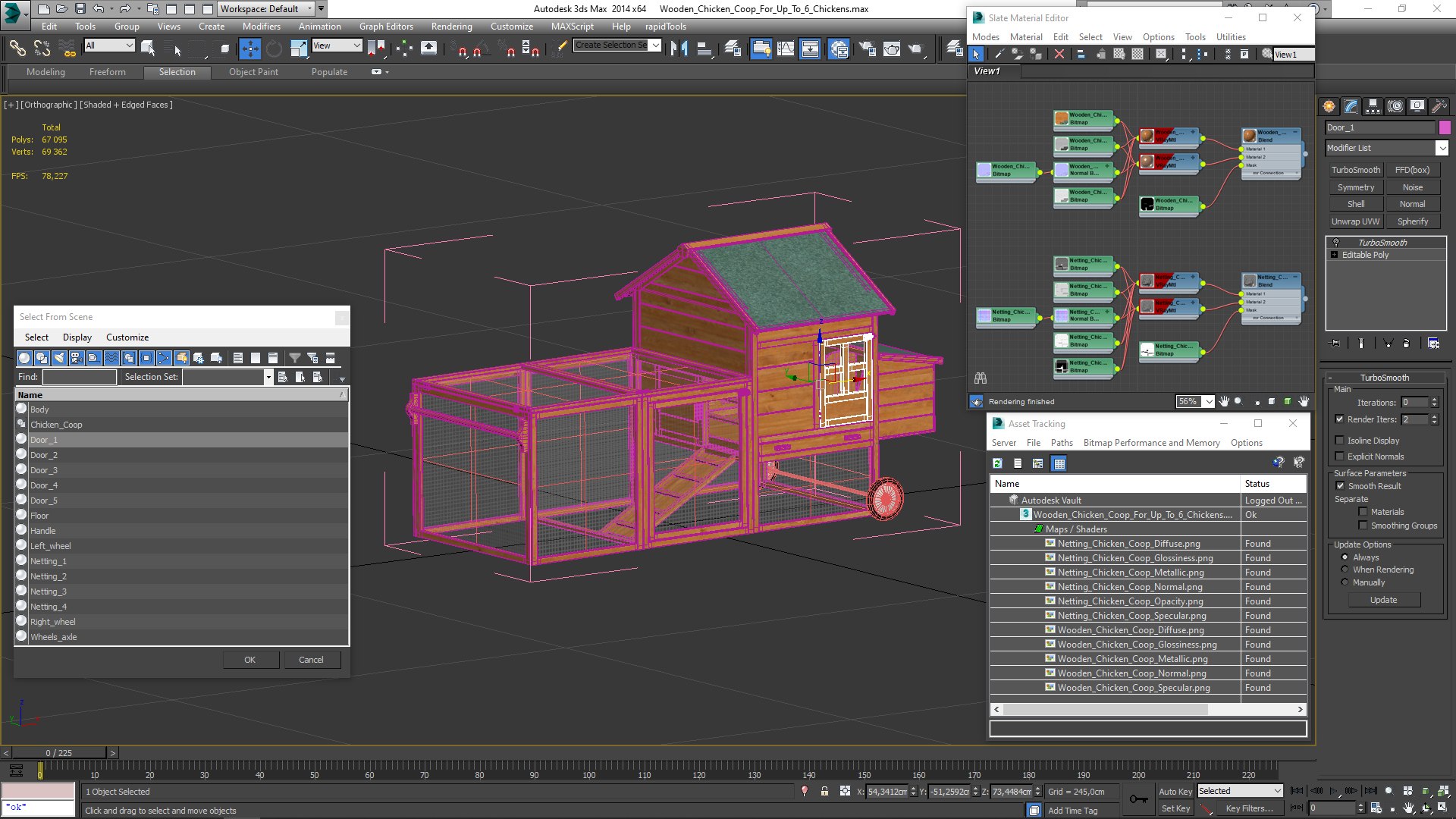The image size is (1456, 819).
Task: Open the Motion command panel tab
Action: (1395, 106)
